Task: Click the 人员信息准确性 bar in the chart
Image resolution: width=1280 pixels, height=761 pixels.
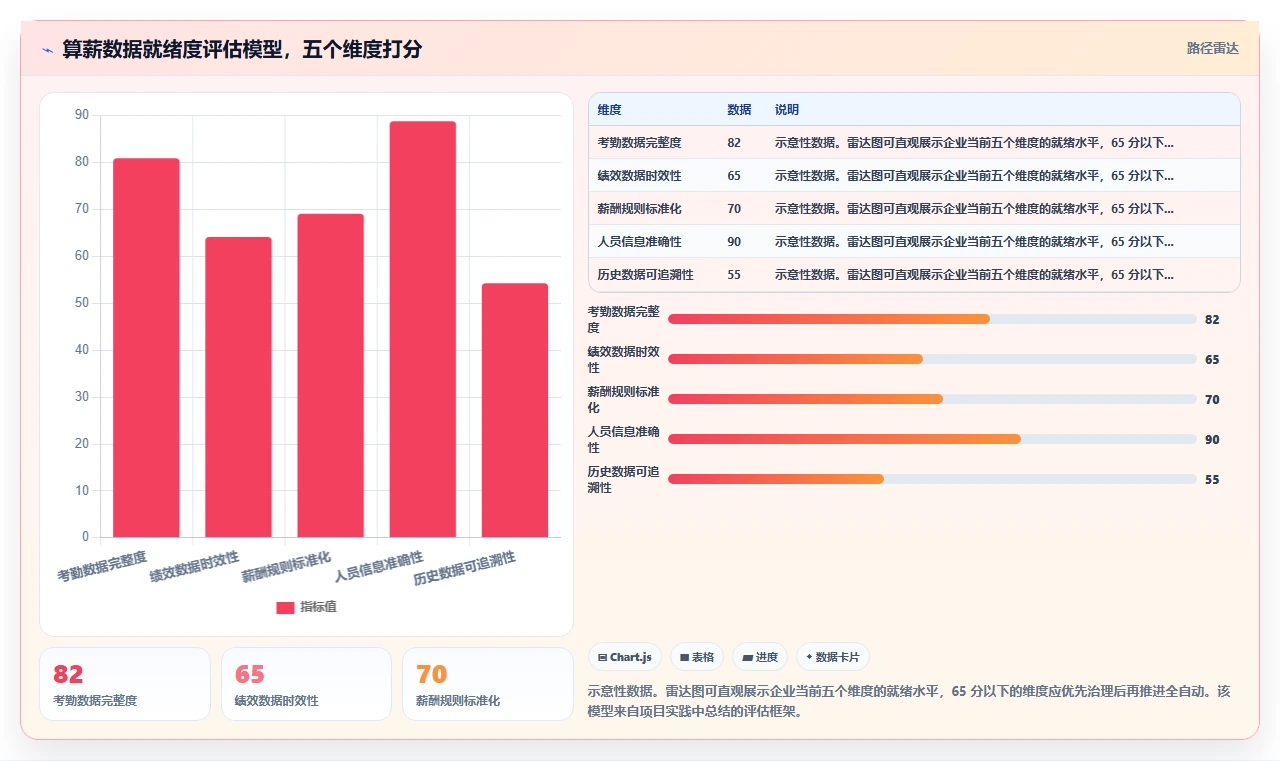Action: point(423,329)
